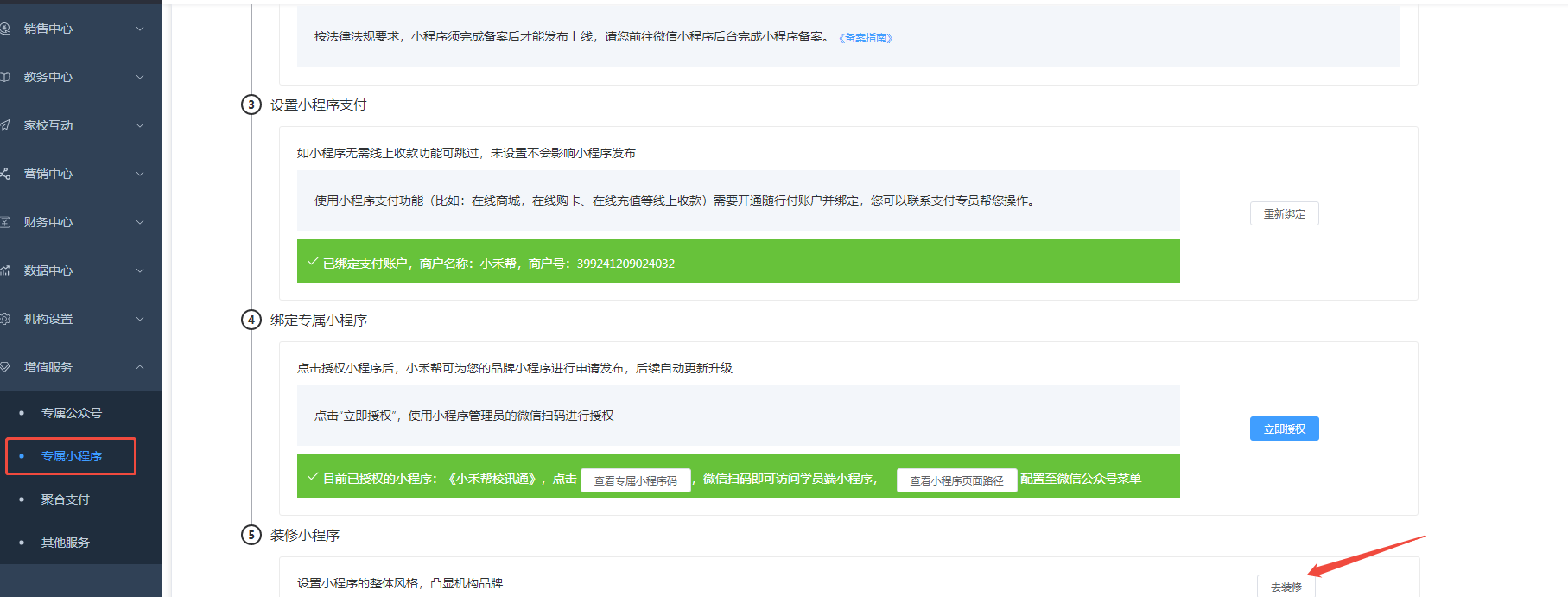Viewport: 1568px width, 597px height.
Task: Expand the 财务中心 menu chevron
Action: tap(140, 222)
